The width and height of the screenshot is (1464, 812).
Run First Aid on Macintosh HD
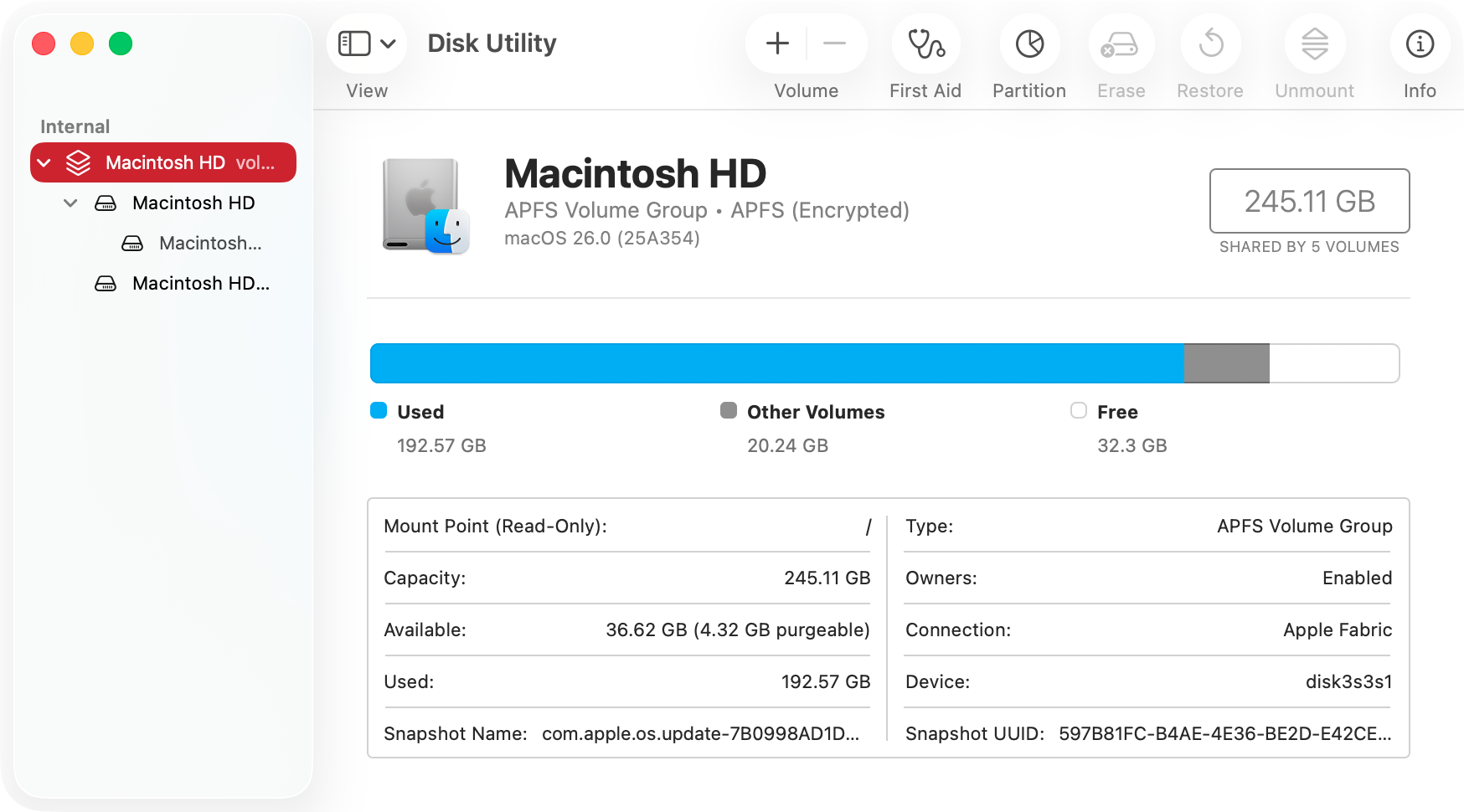[925, 44]
